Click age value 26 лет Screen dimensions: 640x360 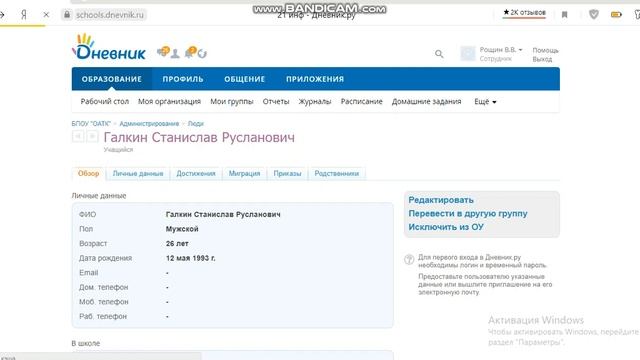[177, 244]
